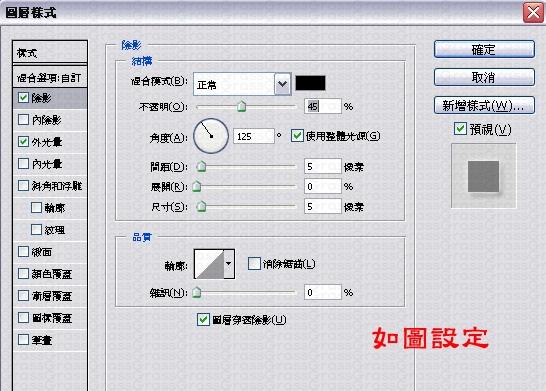The height and width of the screenshot is (391, 546).
Task: Select the 陰影 drop shadow list entry
Action: (50, 98)
